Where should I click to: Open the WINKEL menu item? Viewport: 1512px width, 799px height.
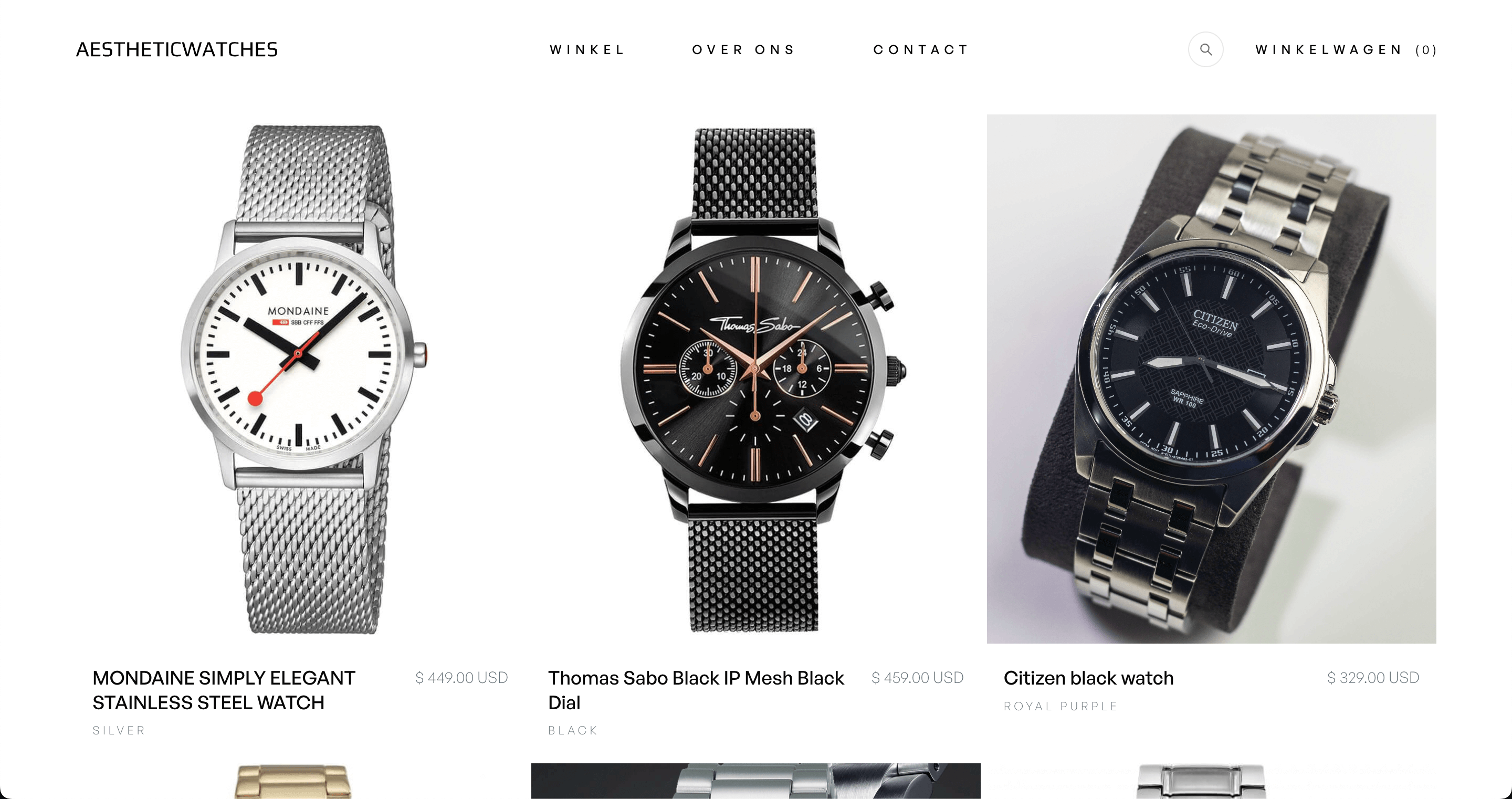(587, 50)
